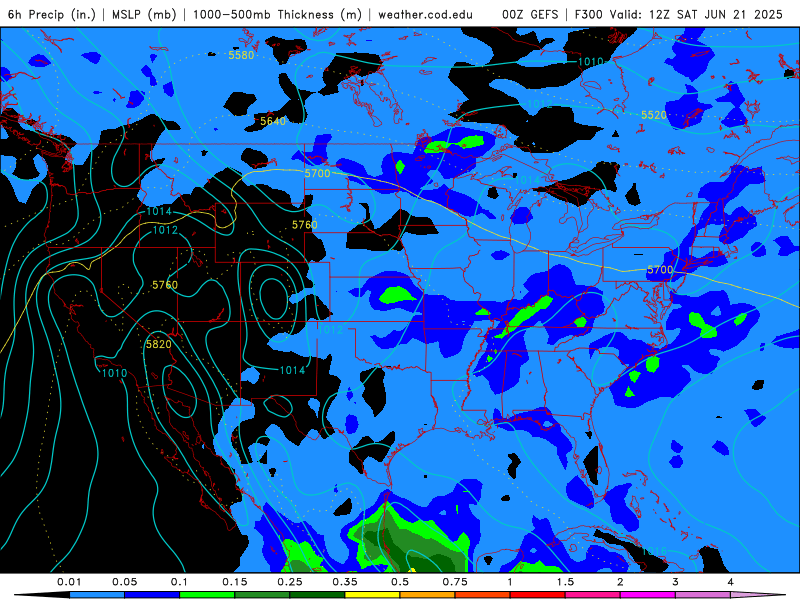This screenshot has width=800, height=600.
Task: Click the "MSLP (mb)" header label
Action: tap(143, 14)
